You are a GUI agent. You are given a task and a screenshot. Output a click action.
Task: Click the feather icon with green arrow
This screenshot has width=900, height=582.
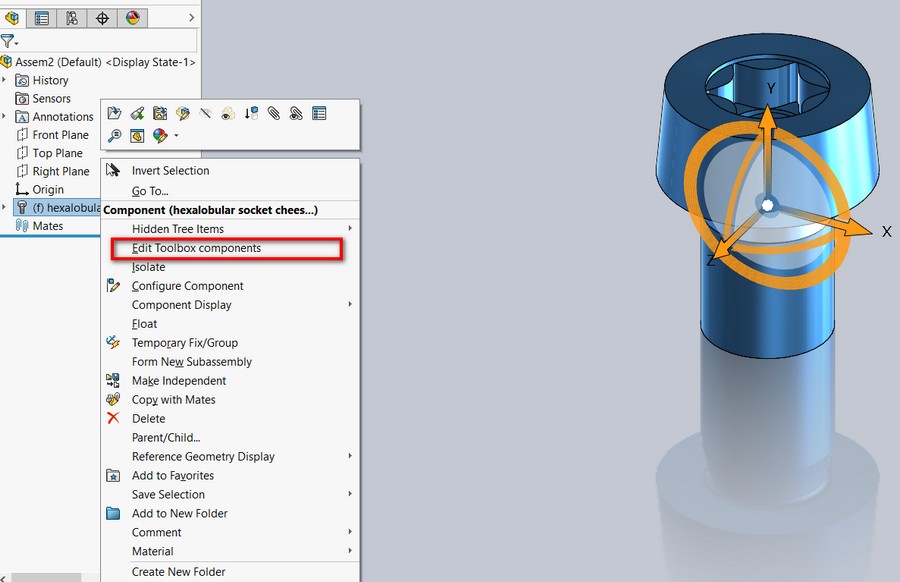[137, 113]
